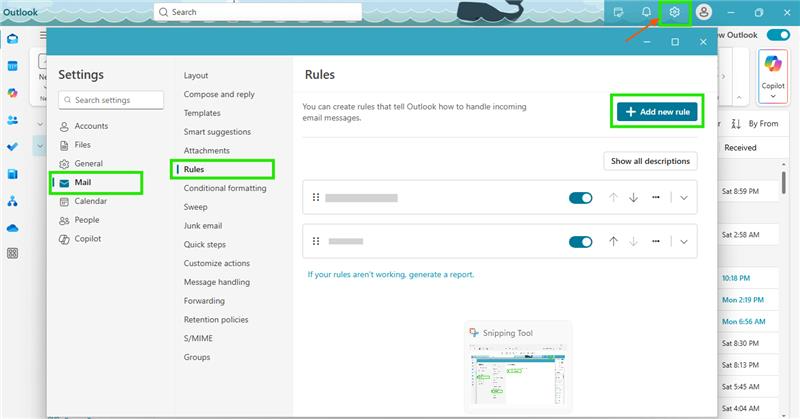Collapse the ribbon with the chevron
Image resolution: width=800 pixels, height=419 pixels.
(739, 97)
